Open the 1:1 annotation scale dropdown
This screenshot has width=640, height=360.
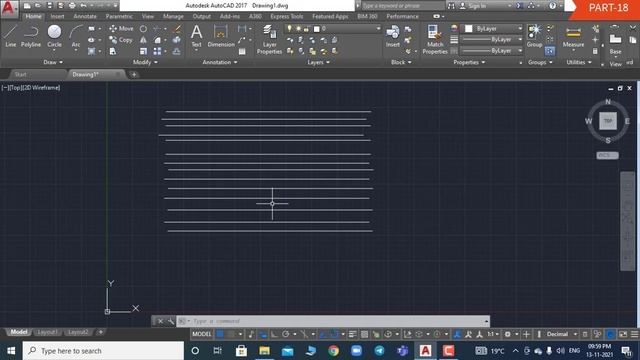[x=493, y=334]
